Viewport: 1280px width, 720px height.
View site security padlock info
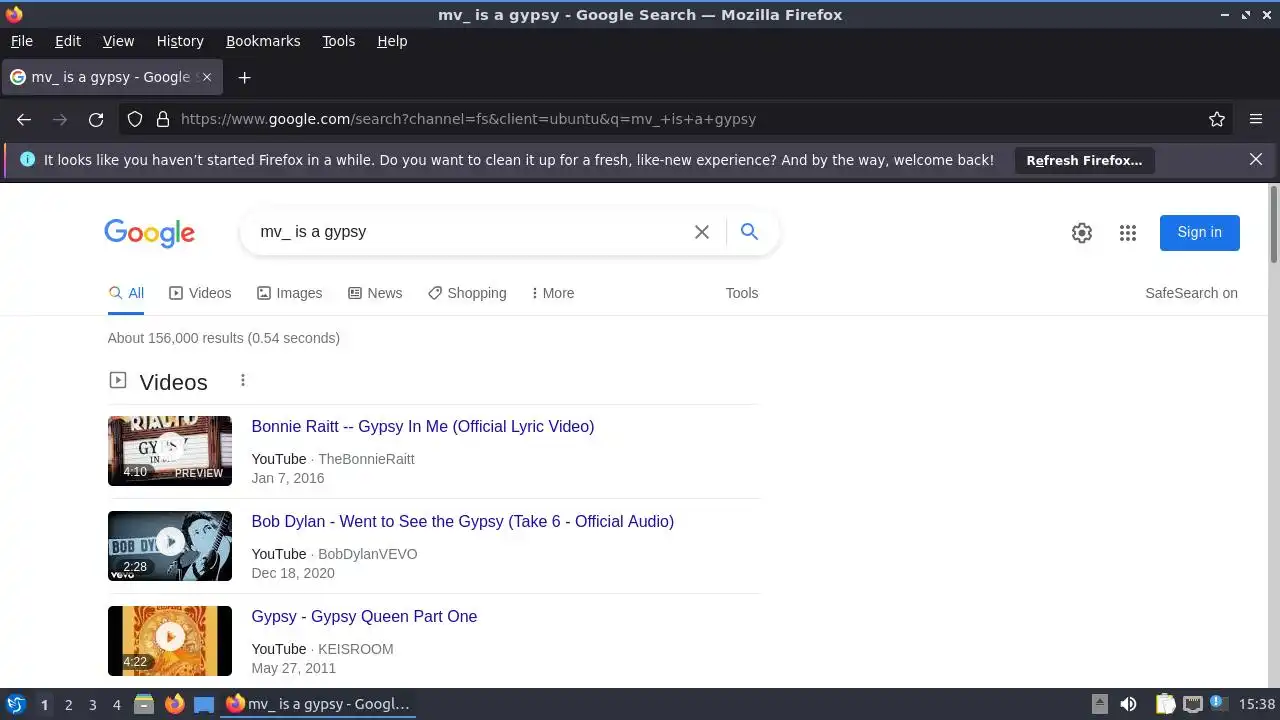pos(163,119)
